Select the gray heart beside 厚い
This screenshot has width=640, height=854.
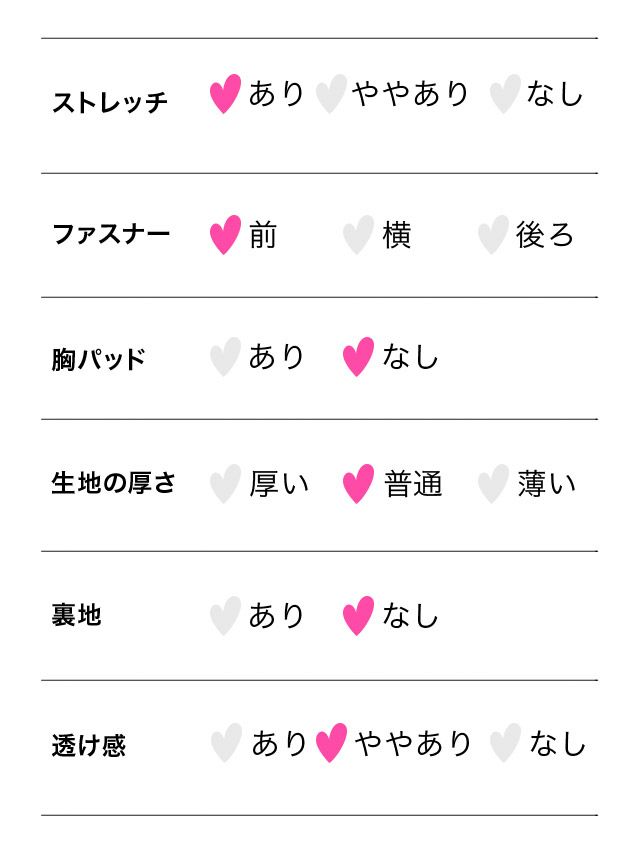pos(225,484)
